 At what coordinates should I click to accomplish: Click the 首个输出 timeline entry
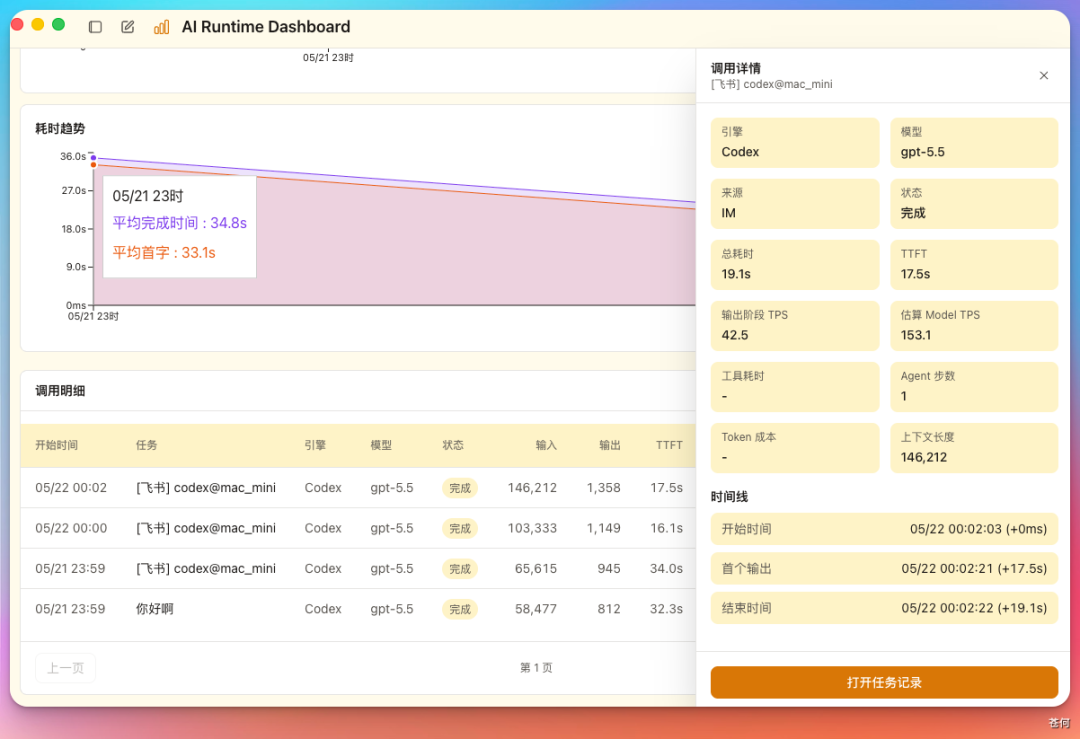pos(884,569)
